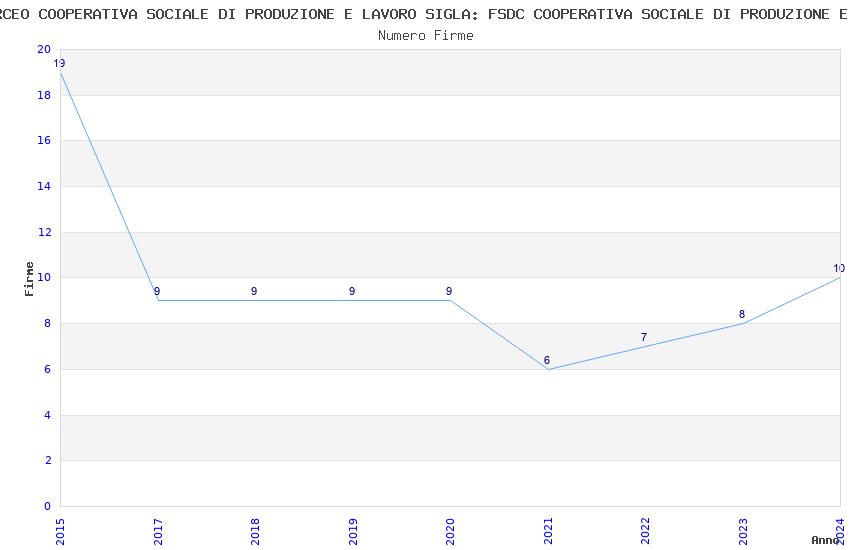850x550 pixels.
Task: Click the data value 8 above 2023
Action: pos(742,314)
